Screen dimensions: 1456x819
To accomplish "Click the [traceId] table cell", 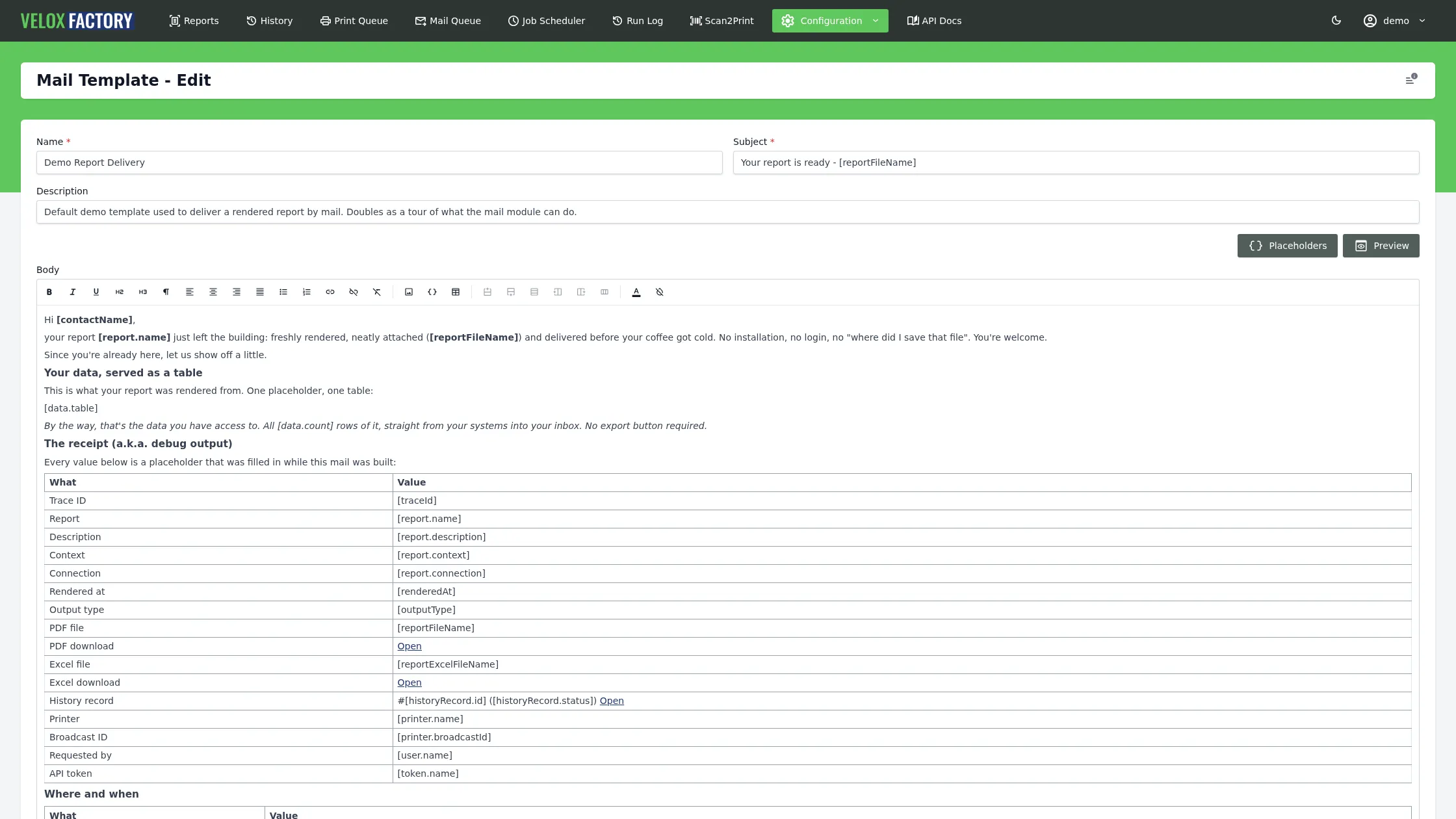I will click(902, 500).
